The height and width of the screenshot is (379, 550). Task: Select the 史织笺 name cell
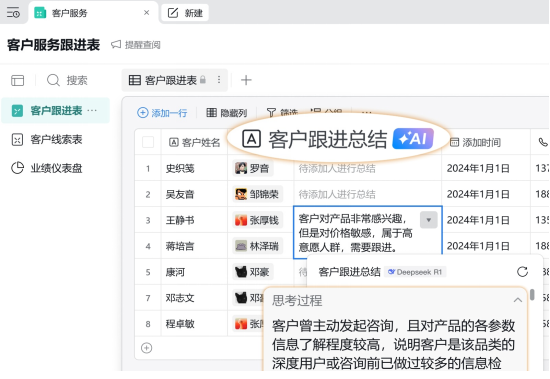194,168
